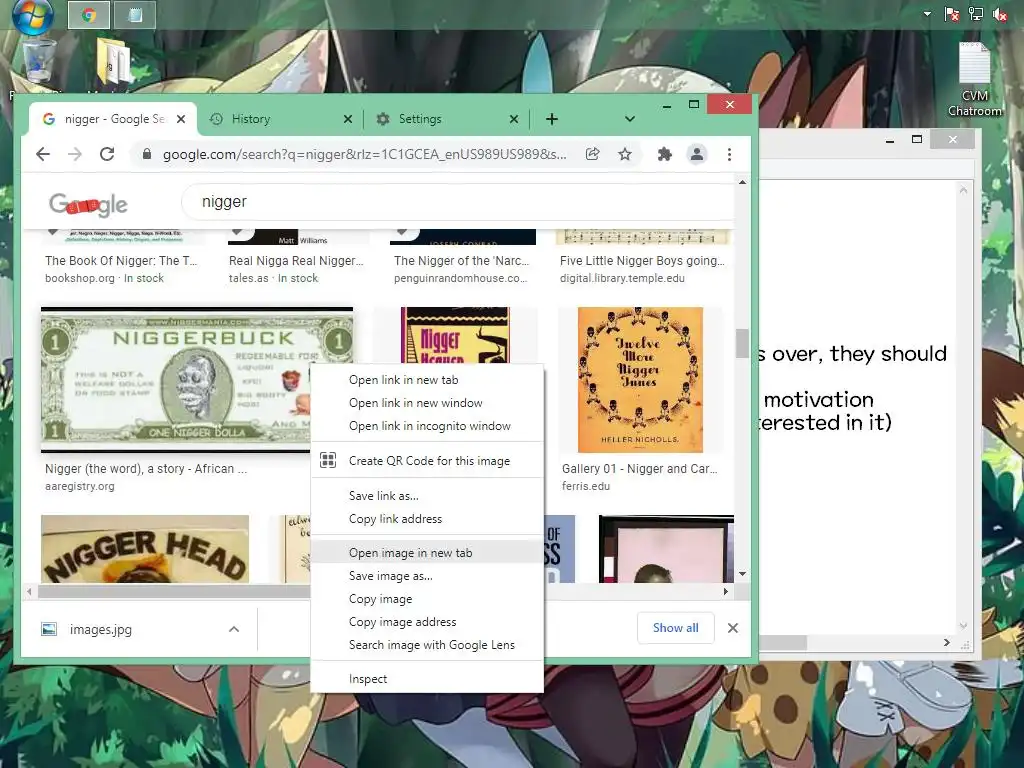Click the padlock site info icon

click(147, 154)
